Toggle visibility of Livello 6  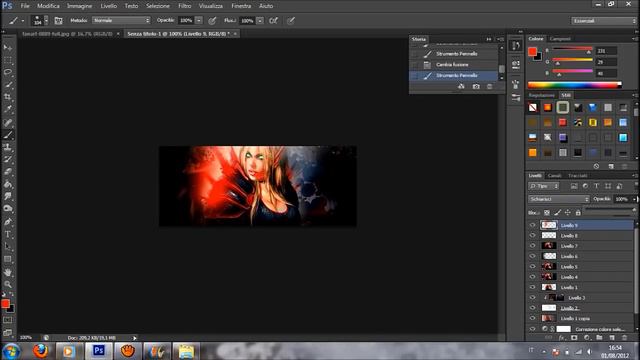click(x=532, y=256)
